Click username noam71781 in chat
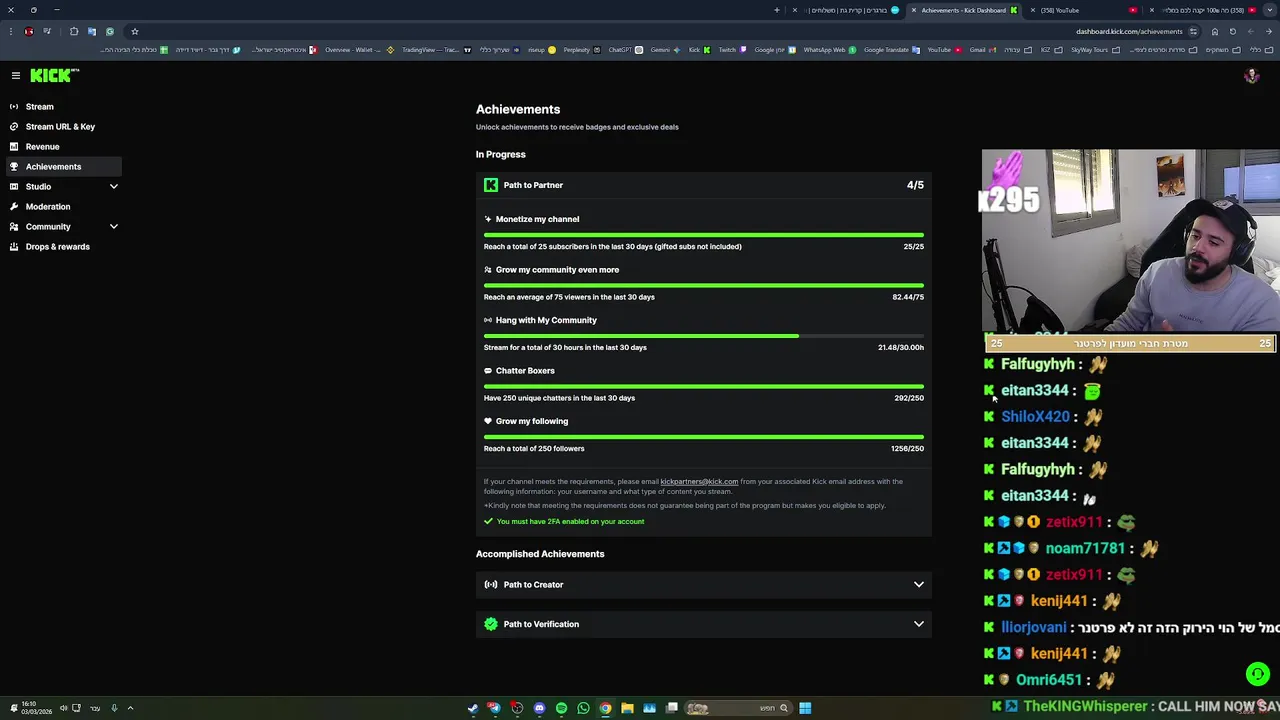The height and width of the screenshot is (720, 1280). (1085, 548)
